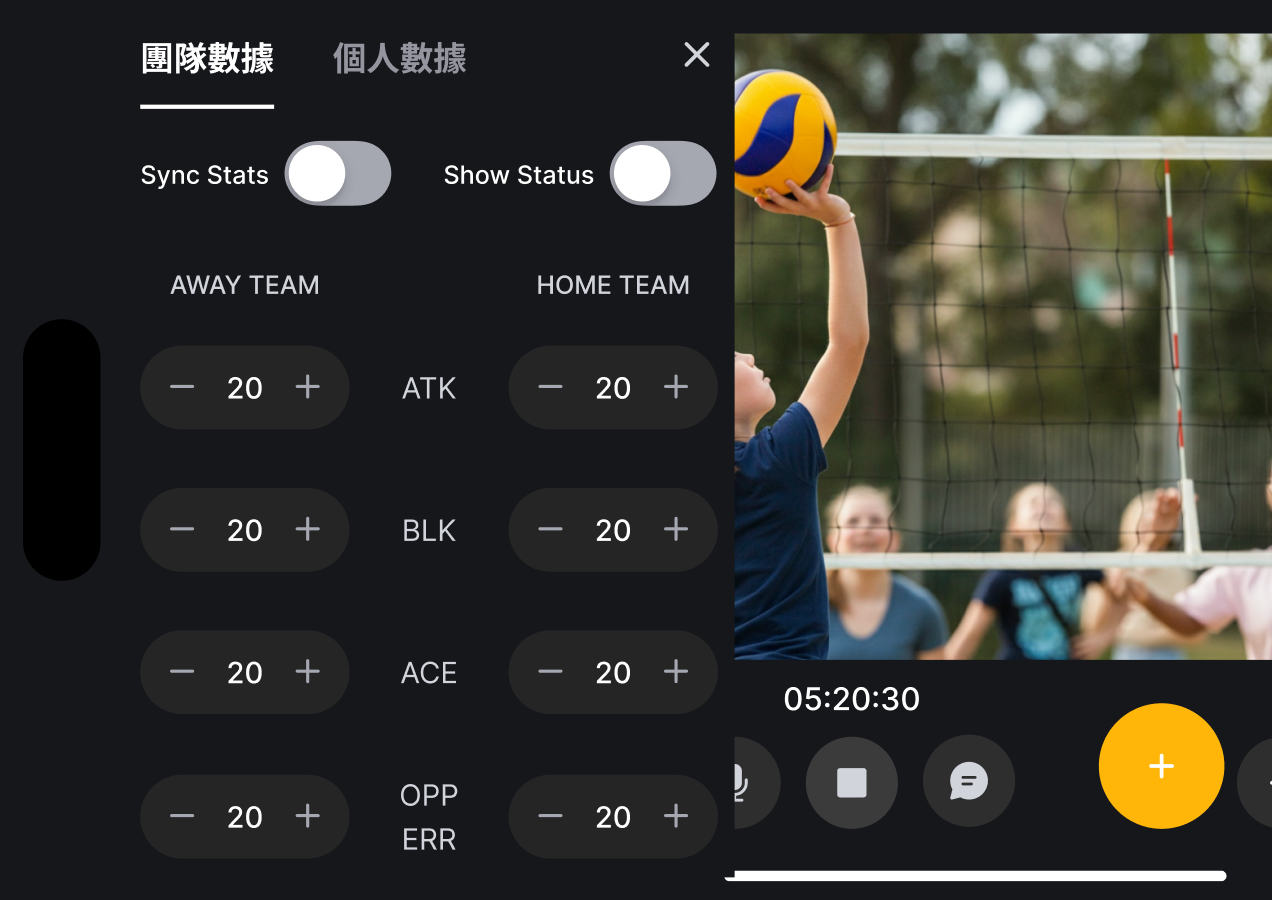Decrease Away Team ATK count
The image size is (1272, 900).
(x=182, y=387)
